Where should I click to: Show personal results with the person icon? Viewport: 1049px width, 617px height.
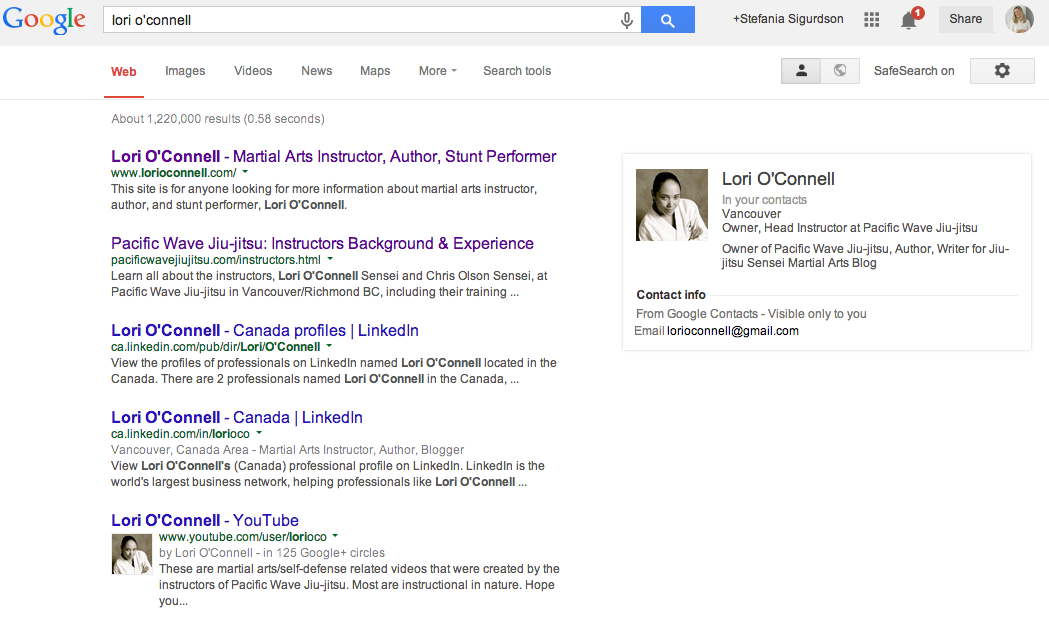click(801, 70)
